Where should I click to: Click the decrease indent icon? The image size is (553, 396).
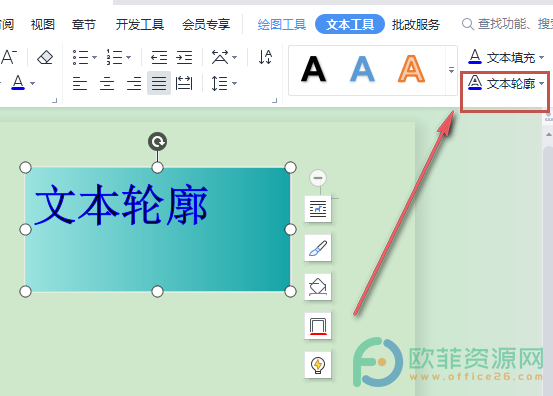pyautogui.click(x=159, y=57)
